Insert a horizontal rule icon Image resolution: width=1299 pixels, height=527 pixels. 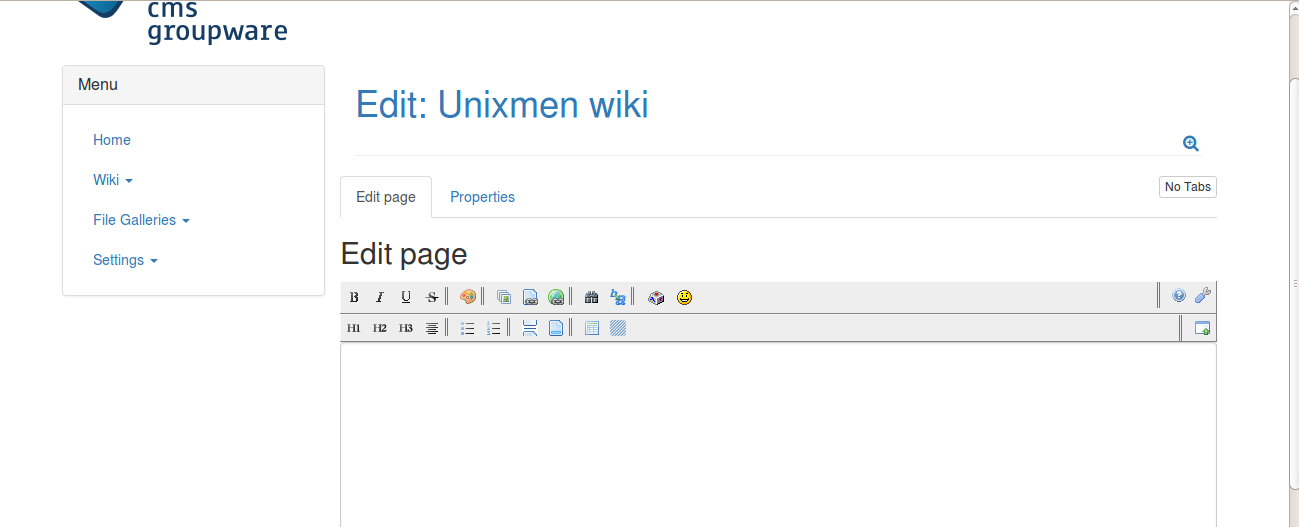[530, 328]
